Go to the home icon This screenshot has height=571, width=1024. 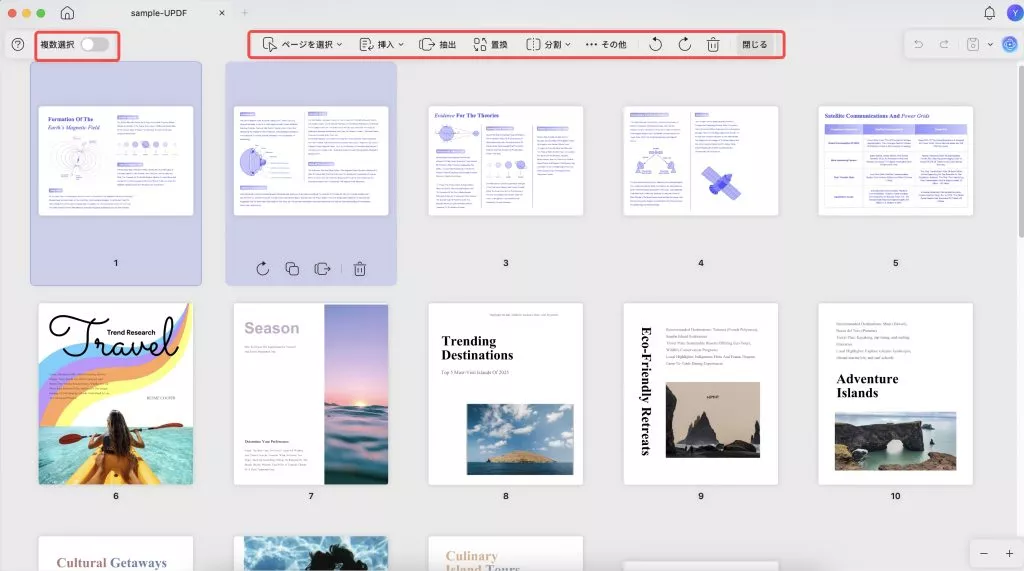pos(67,13)
